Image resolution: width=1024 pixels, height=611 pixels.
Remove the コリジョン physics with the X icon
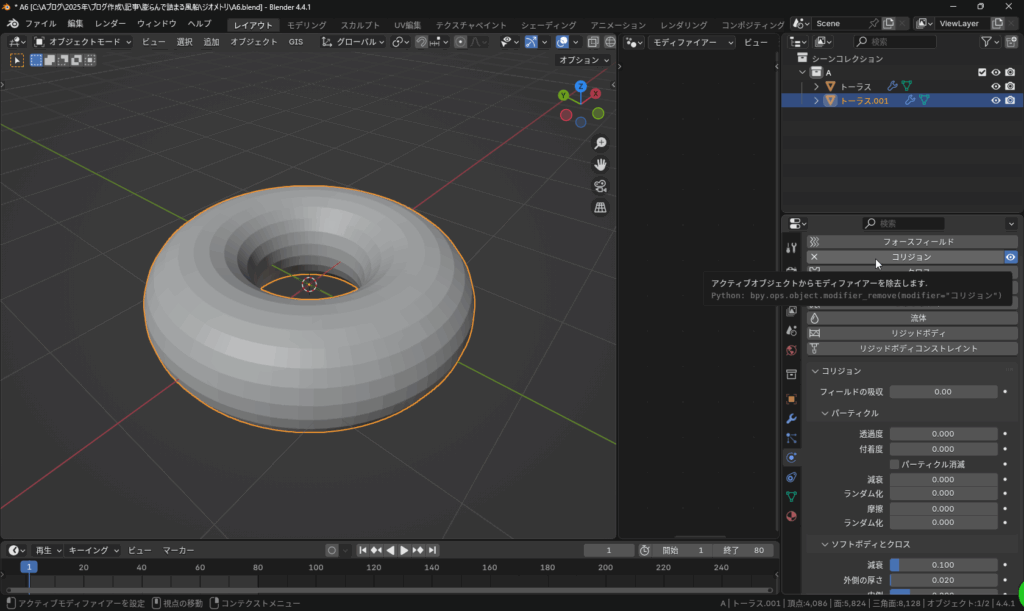point(814,257)
